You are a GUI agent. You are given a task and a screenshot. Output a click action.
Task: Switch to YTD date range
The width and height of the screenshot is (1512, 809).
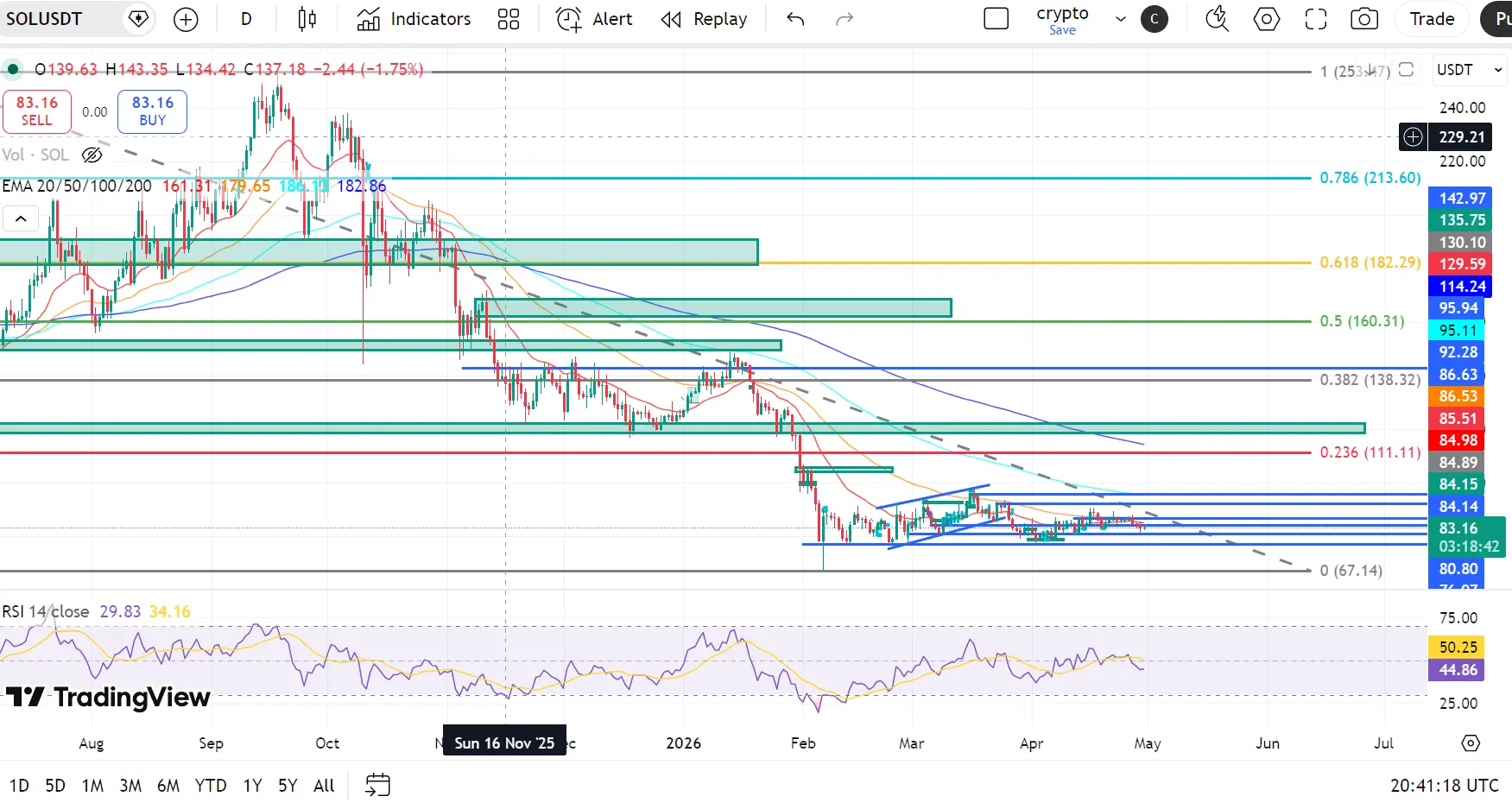pyautogui.click(x=211, y=786)
